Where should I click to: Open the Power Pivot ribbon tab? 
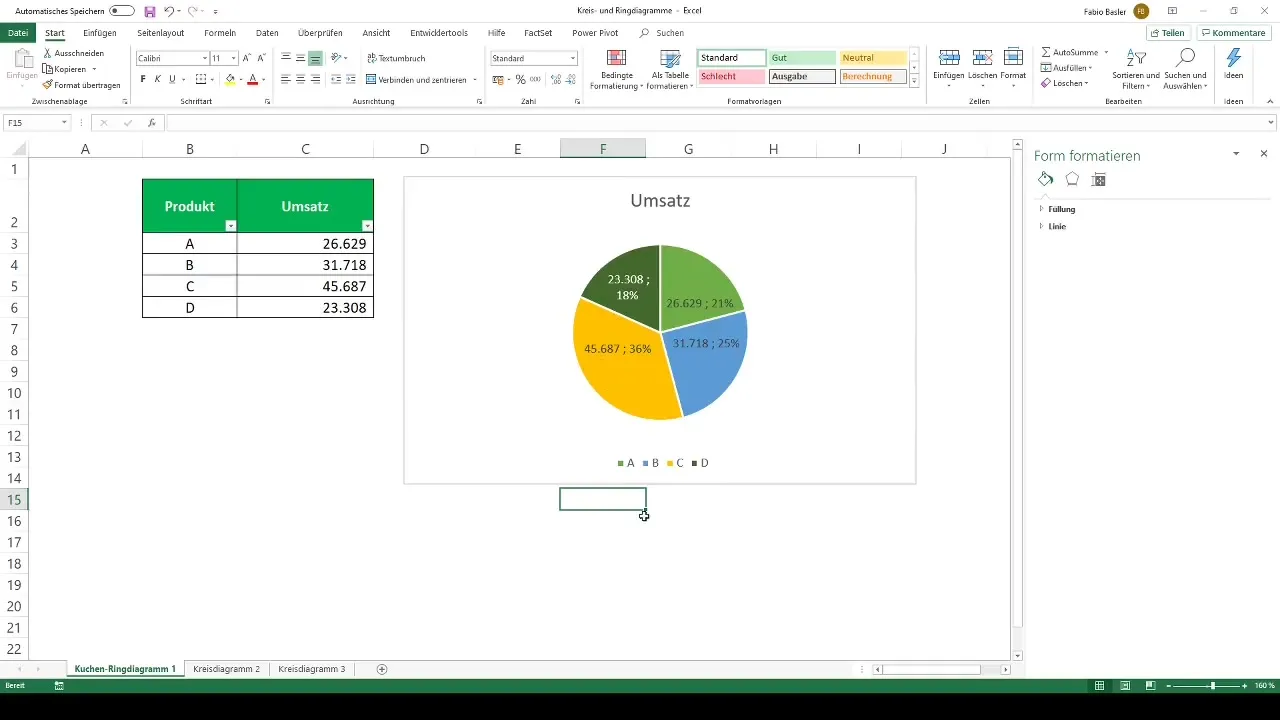pos(595,33)
